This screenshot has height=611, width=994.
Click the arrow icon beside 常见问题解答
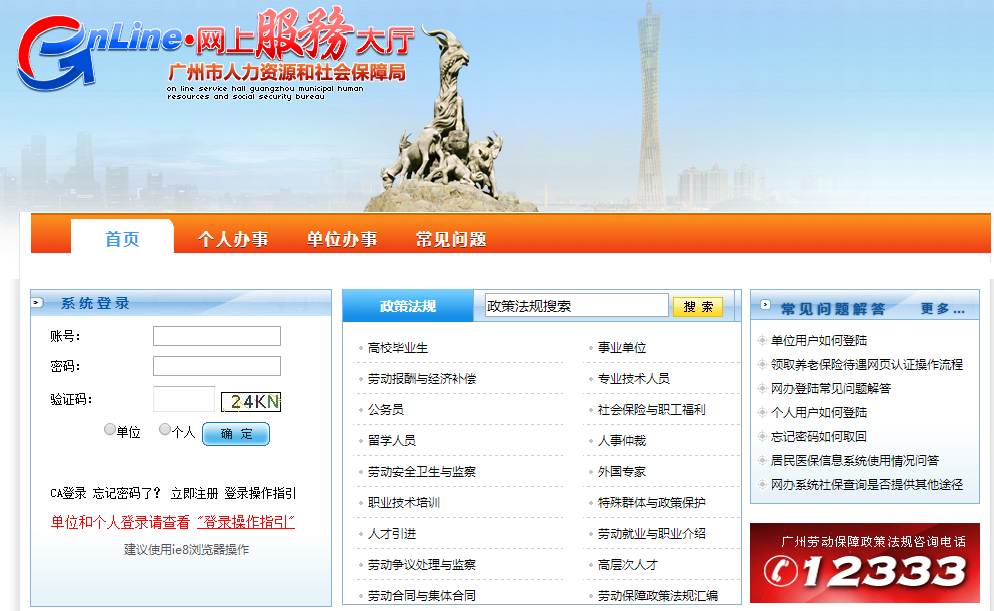coord(765,305)
